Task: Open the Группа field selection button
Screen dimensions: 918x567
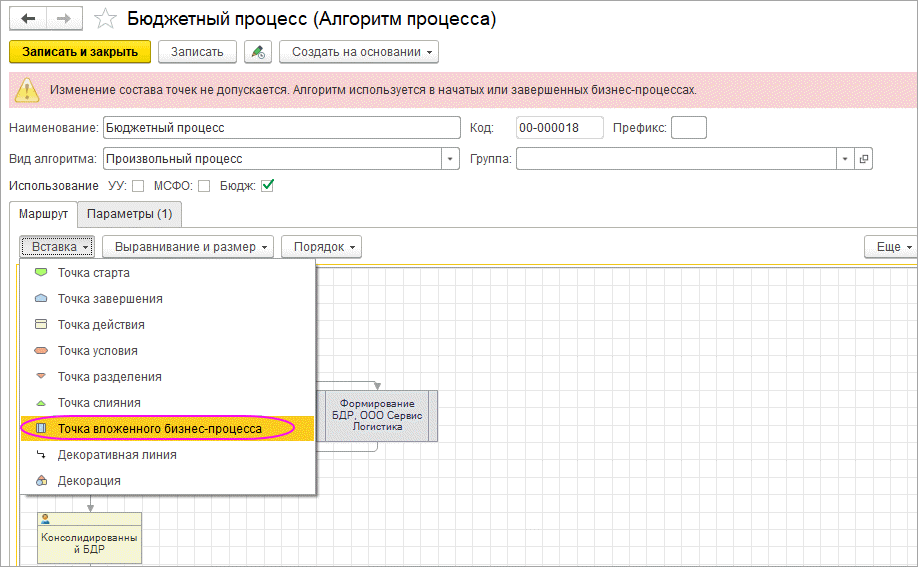Action: click(x=864, y=158)
